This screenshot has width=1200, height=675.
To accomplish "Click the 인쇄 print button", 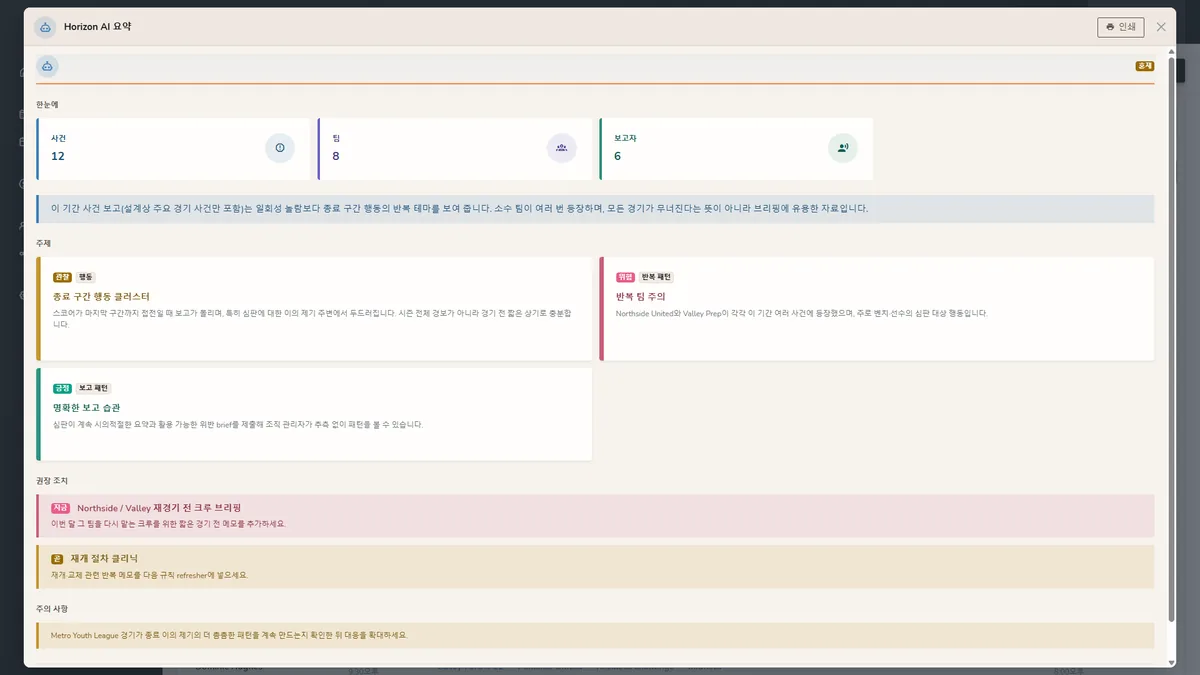I will coord(1120,27).
